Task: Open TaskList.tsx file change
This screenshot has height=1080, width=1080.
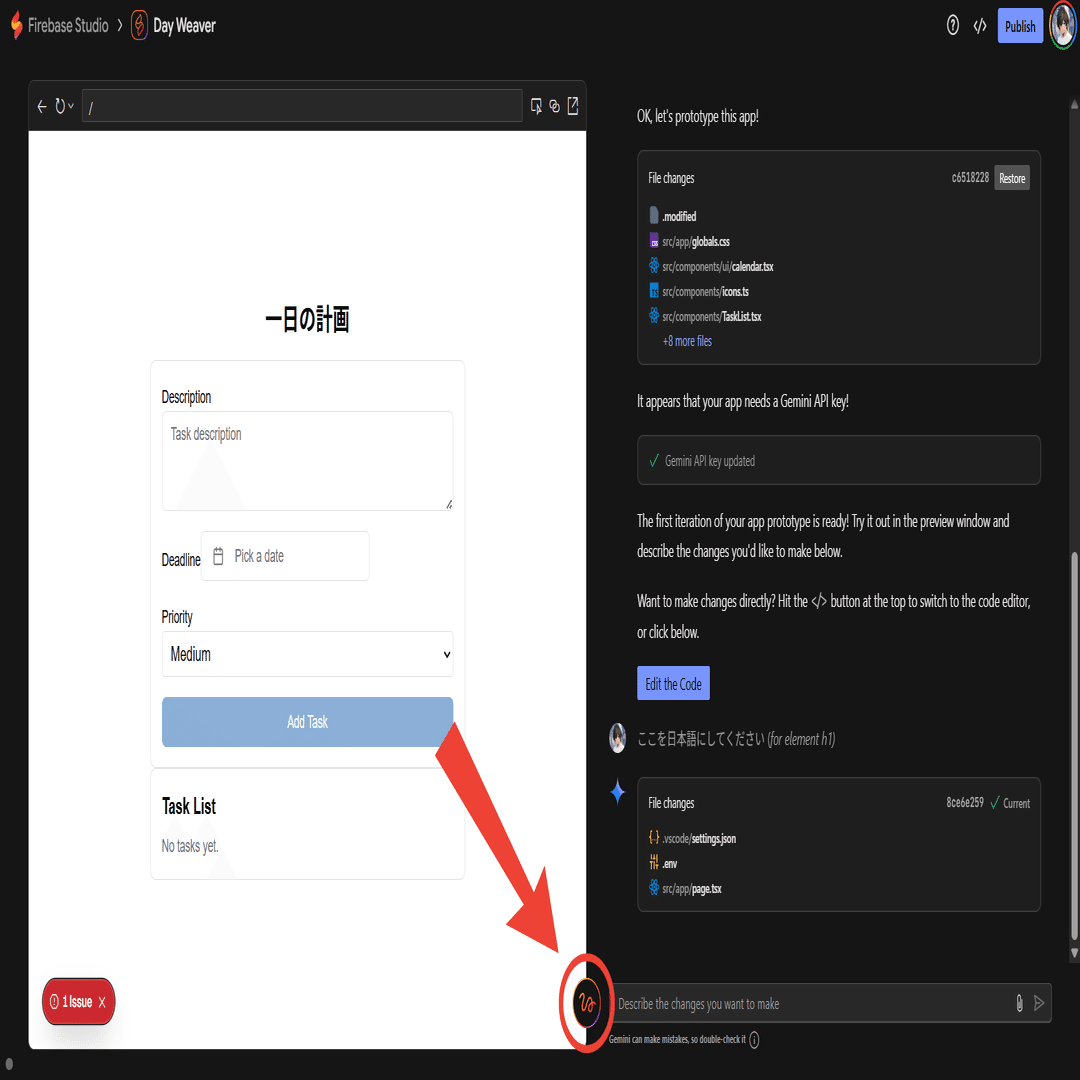Action: coord(705,316)
